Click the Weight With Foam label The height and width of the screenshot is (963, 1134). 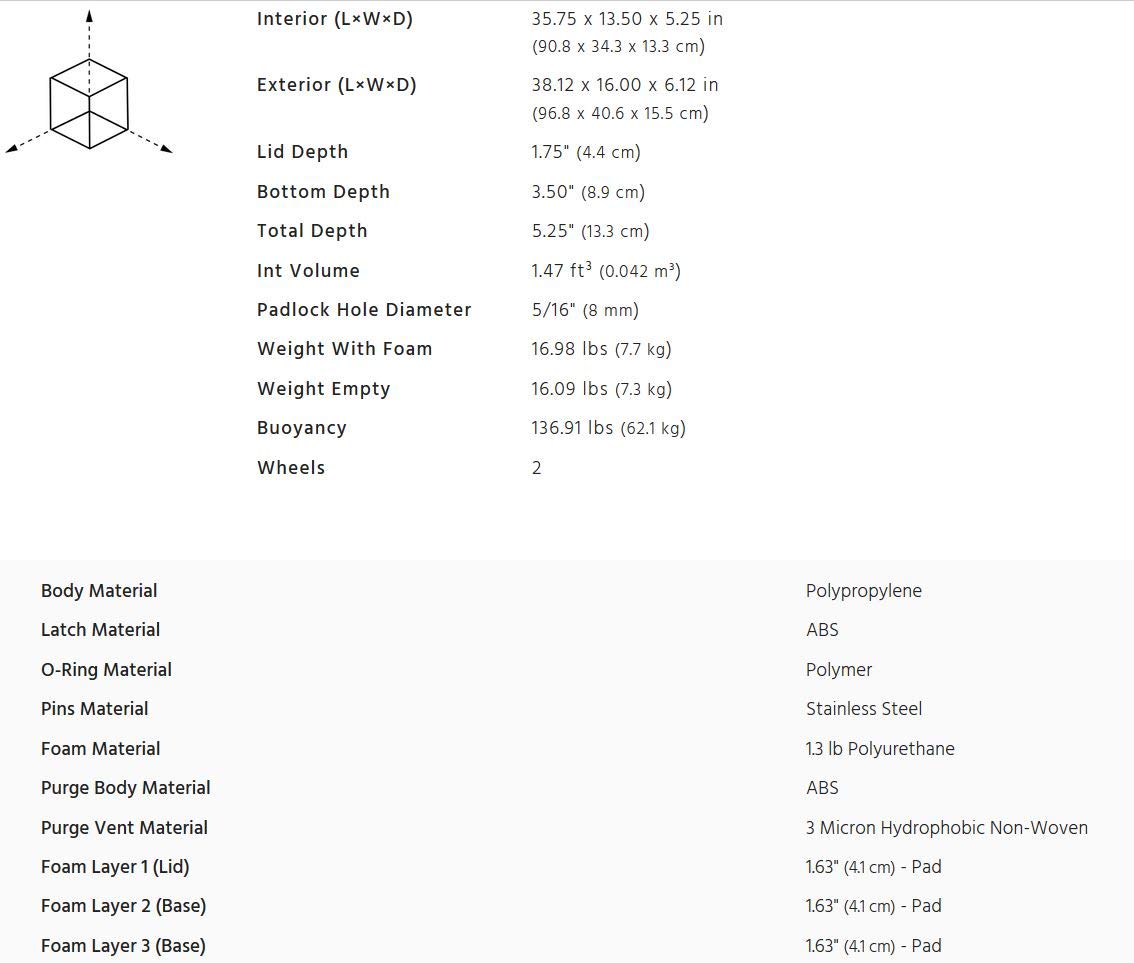point(344,349)
